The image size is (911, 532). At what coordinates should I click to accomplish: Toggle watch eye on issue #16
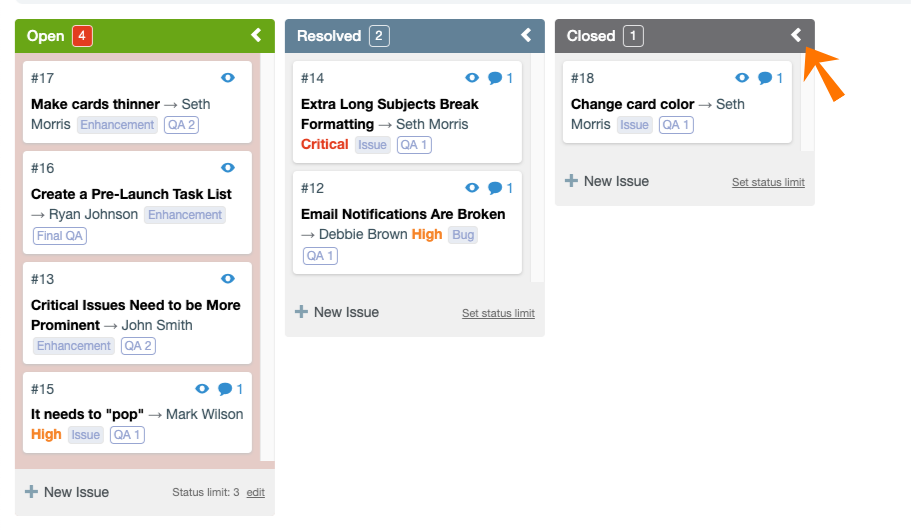(x=228, y=168)
